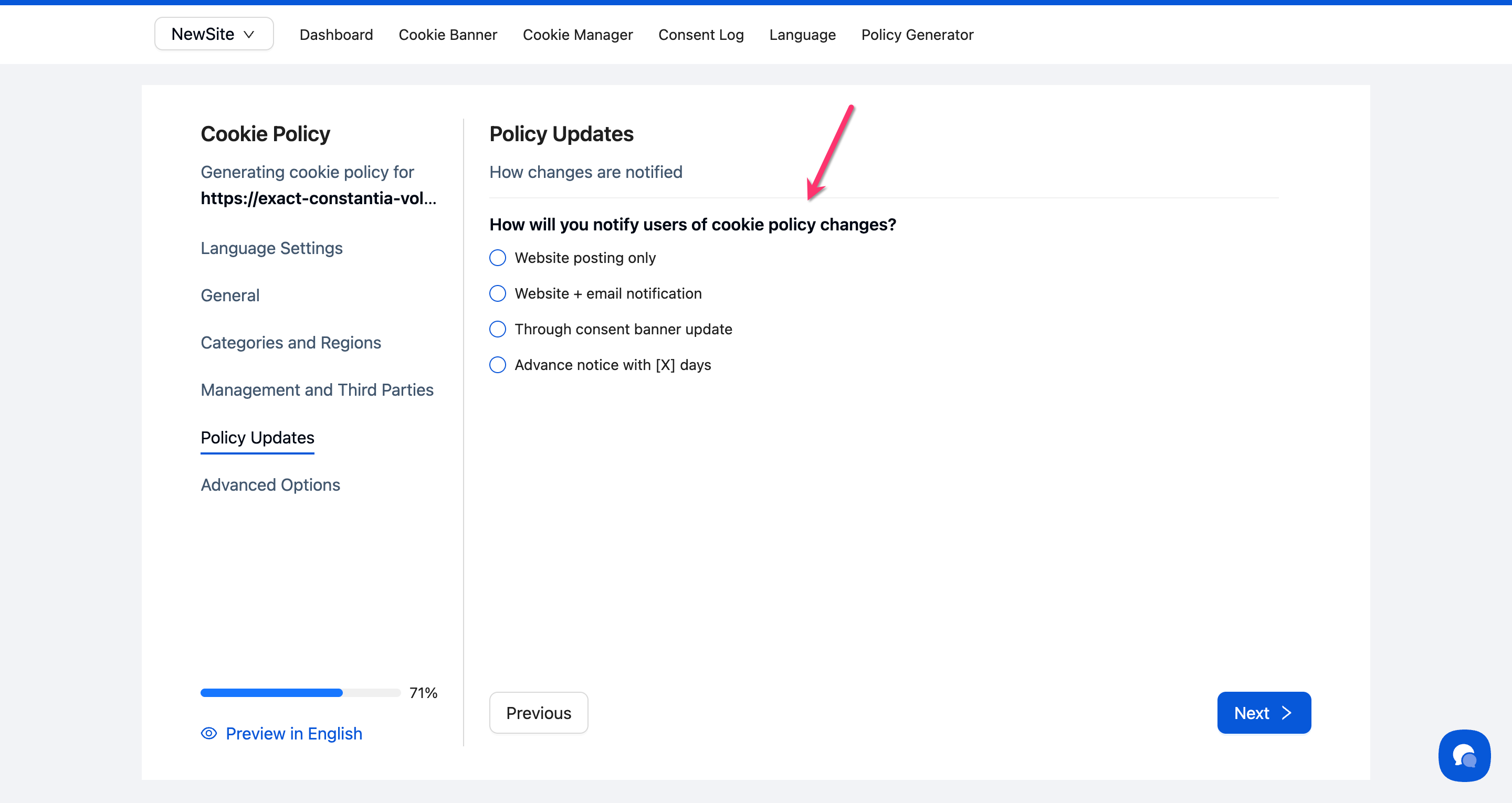Screen dimensions: 1512x803
Task: Expand the NewSite site selector dropdown
Action: (x=214, y=34)
